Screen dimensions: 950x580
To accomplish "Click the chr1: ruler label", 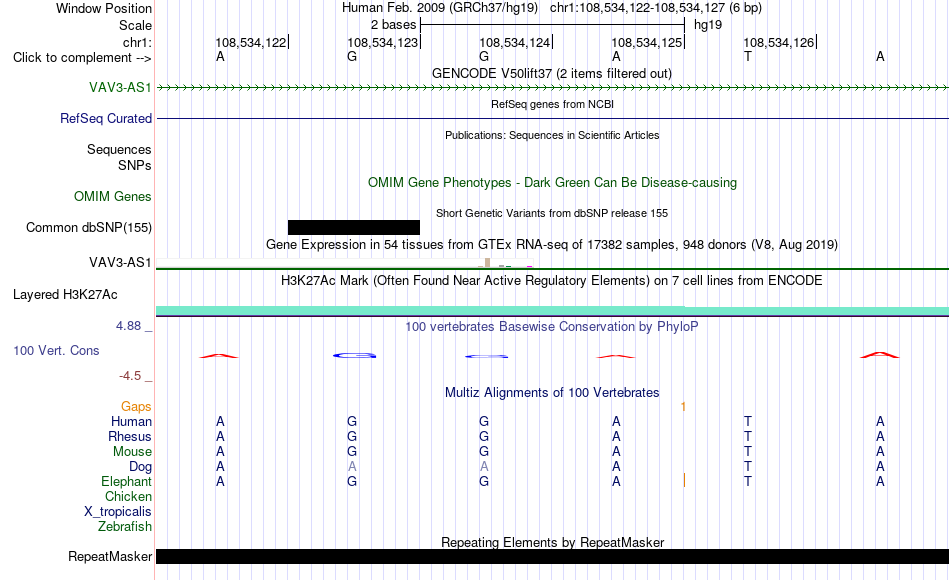I will click(137, 42).
